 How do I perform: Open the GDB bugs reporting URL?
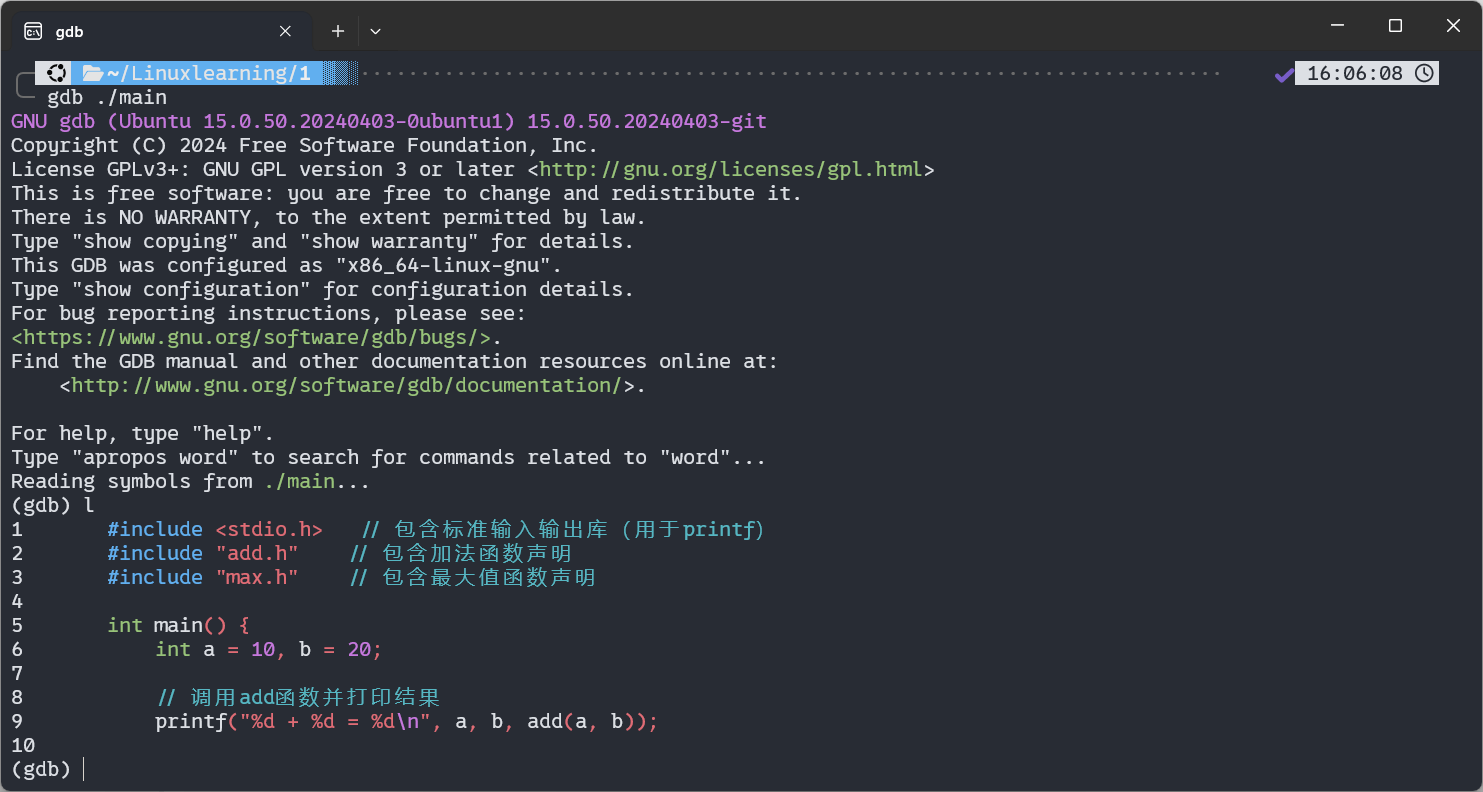257,337
